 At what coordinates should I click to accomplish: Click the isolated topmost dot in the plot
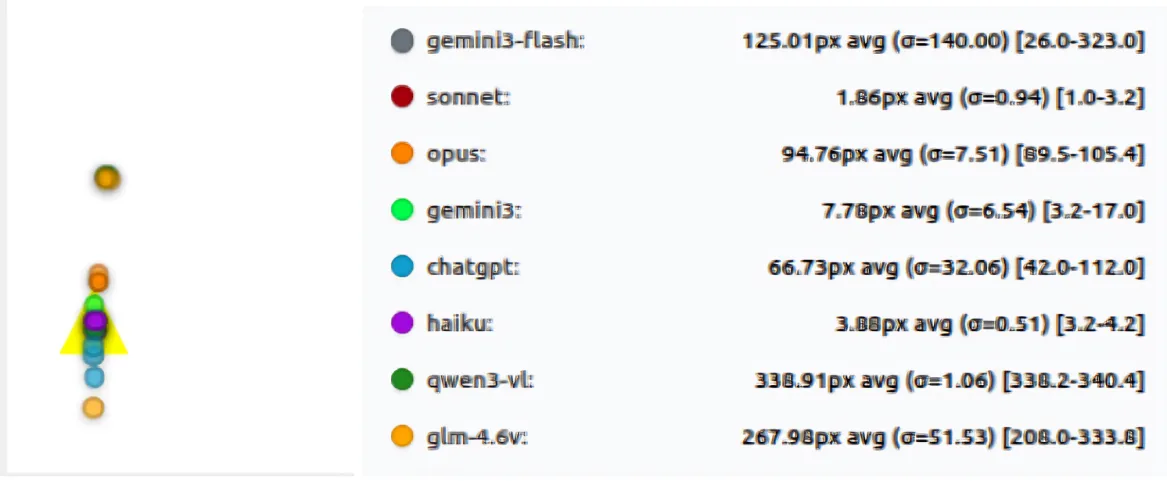pos(107,179)
